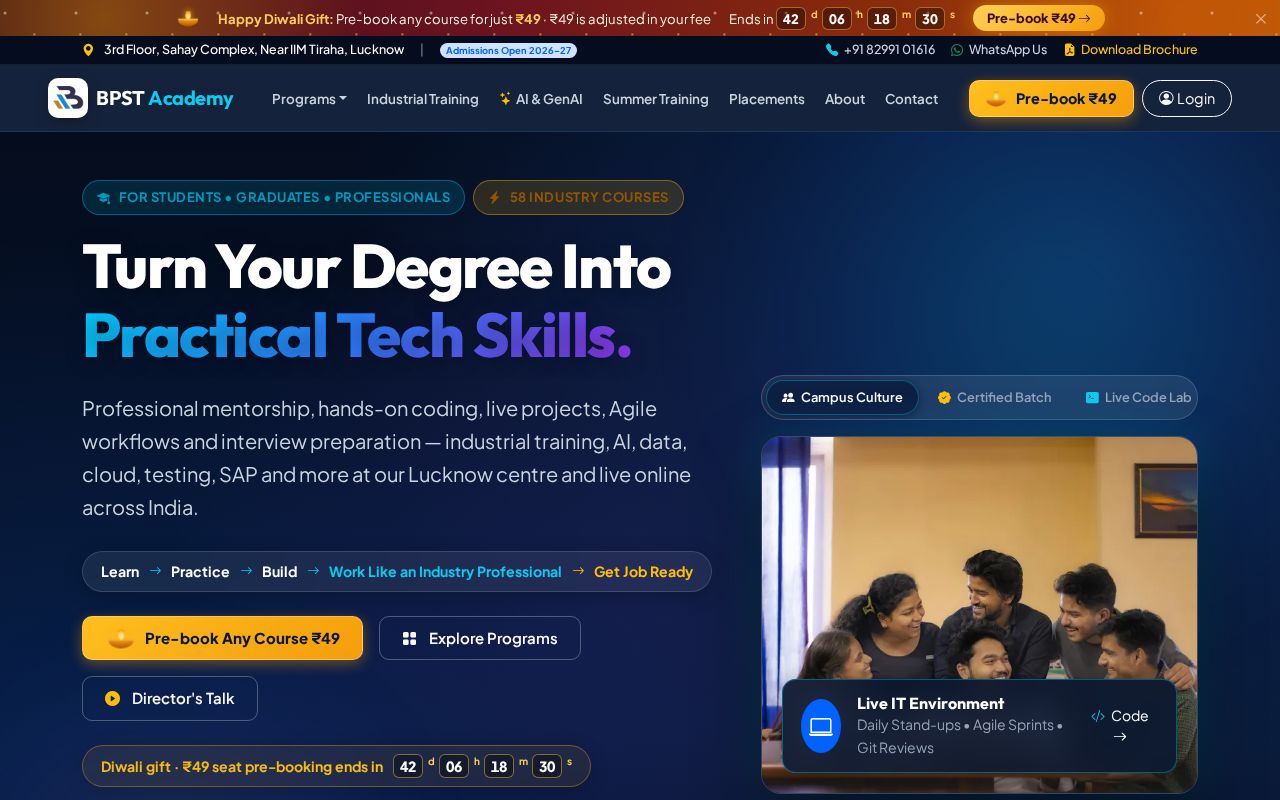
Task: Click the Explore Programs button
Action: 480,638
